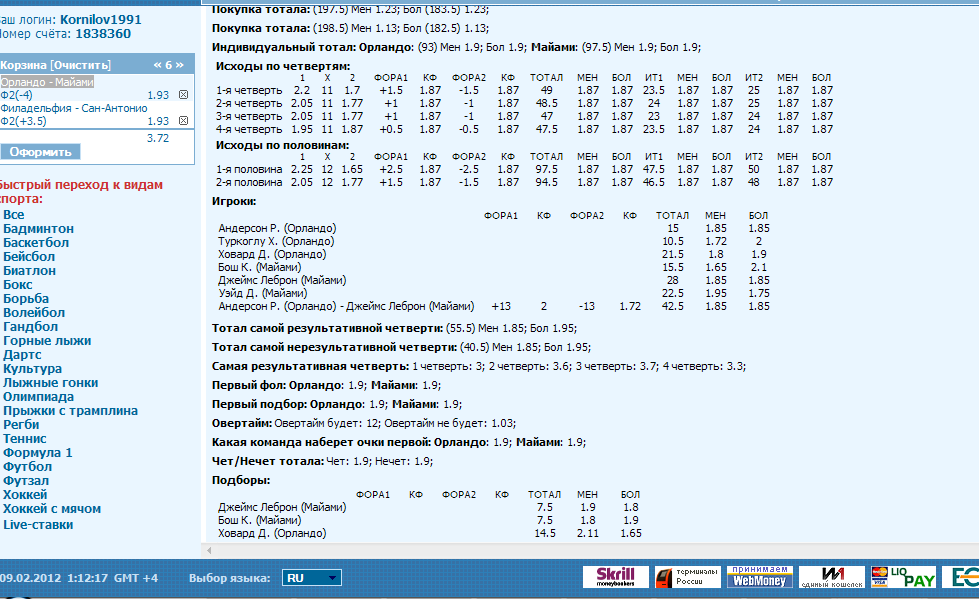The image size is (979, 599).
Task: Select Бош К. rebounds total 7.5
Action: (544, 520)
